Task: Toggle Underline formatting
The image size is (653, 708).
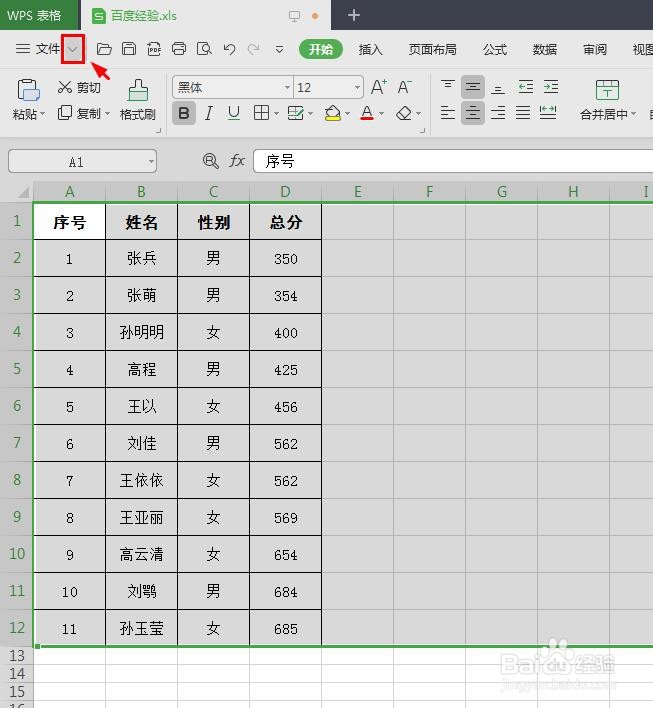Action: 233,113
